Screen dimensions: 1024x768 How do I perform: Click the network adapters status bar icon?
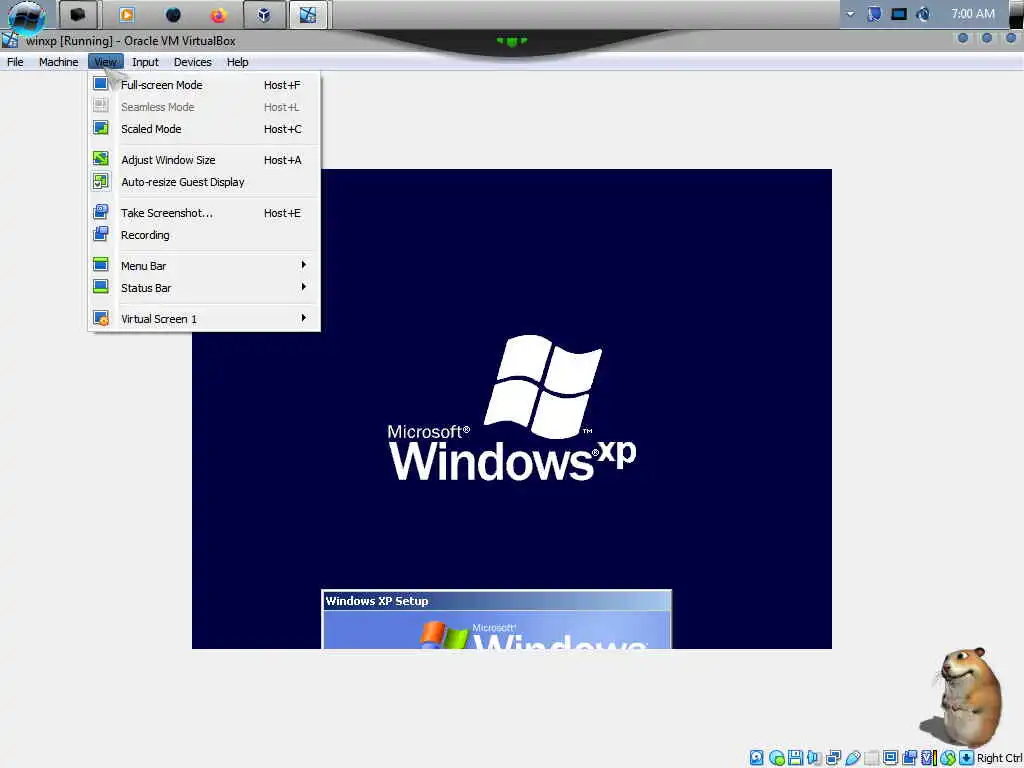[833, 758]
